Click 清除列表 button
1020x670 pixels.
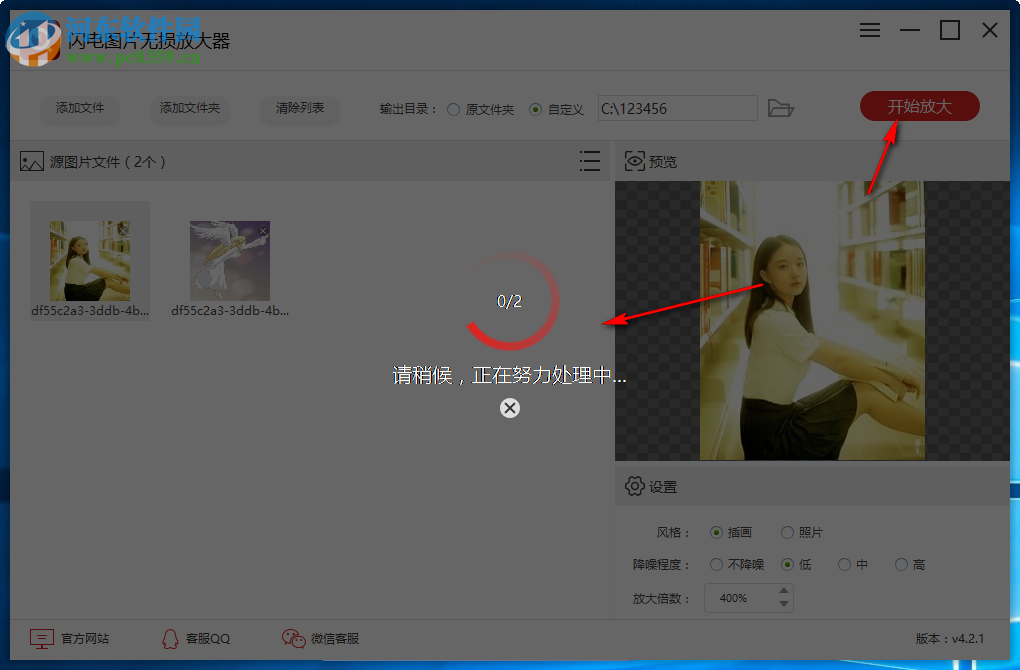coord(300,108)
